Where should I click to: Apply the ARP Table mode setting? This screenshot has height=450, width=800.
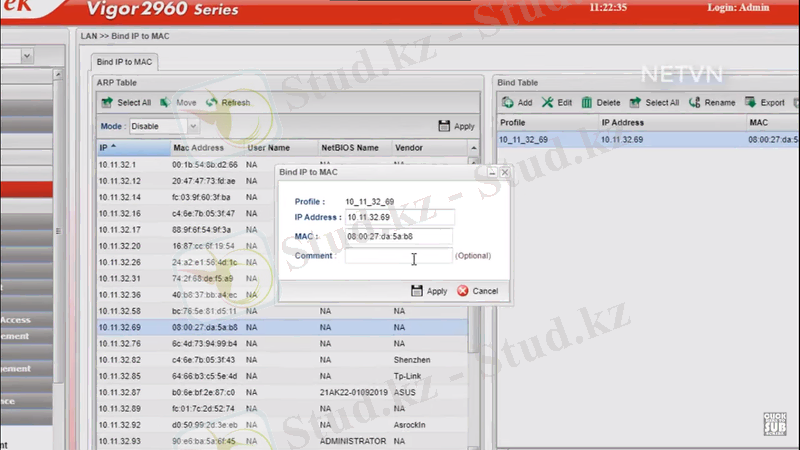[456, 126]
